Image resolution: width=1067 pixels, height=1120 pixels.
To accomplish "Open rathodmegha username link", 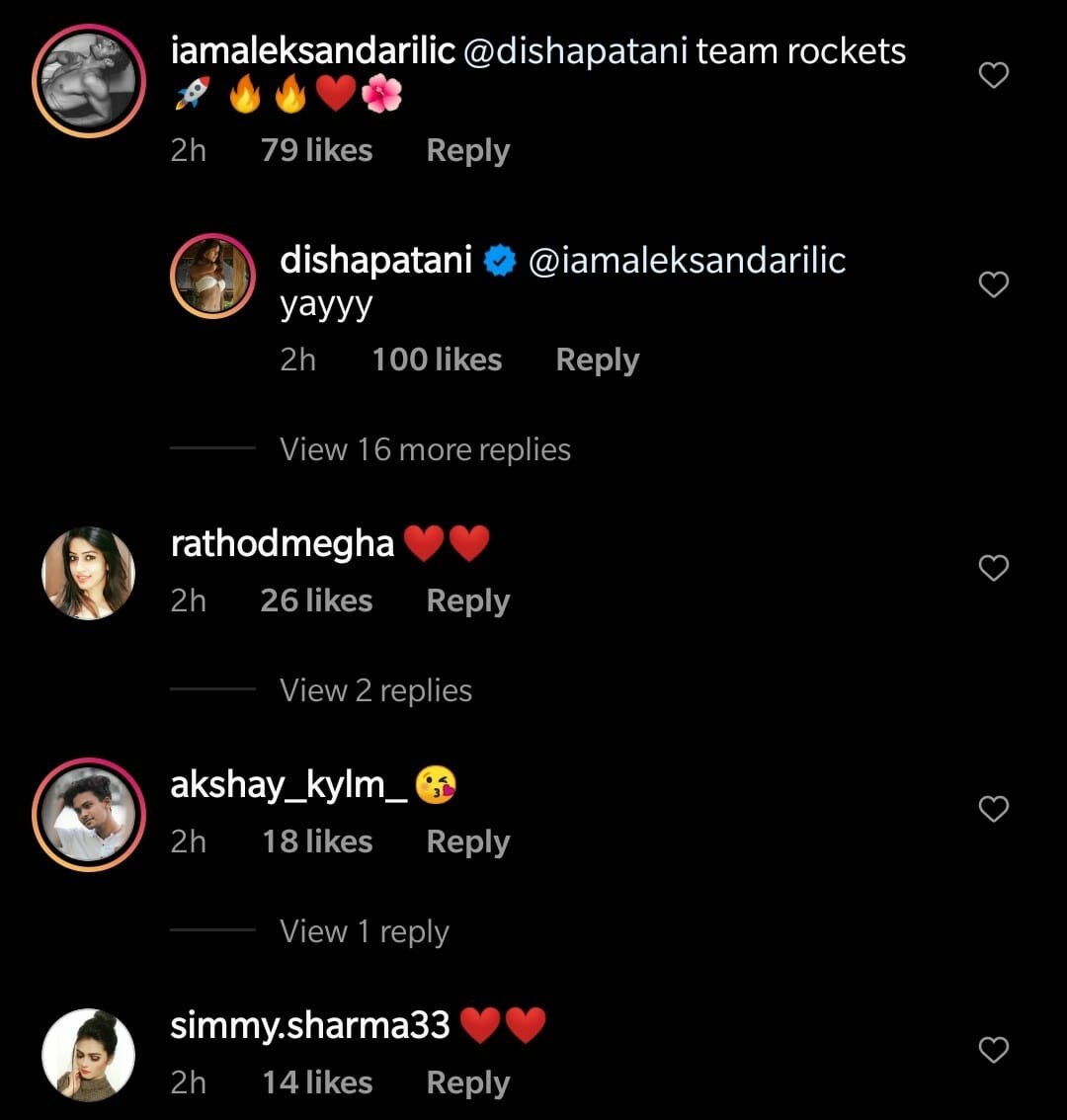I will 282,543.
